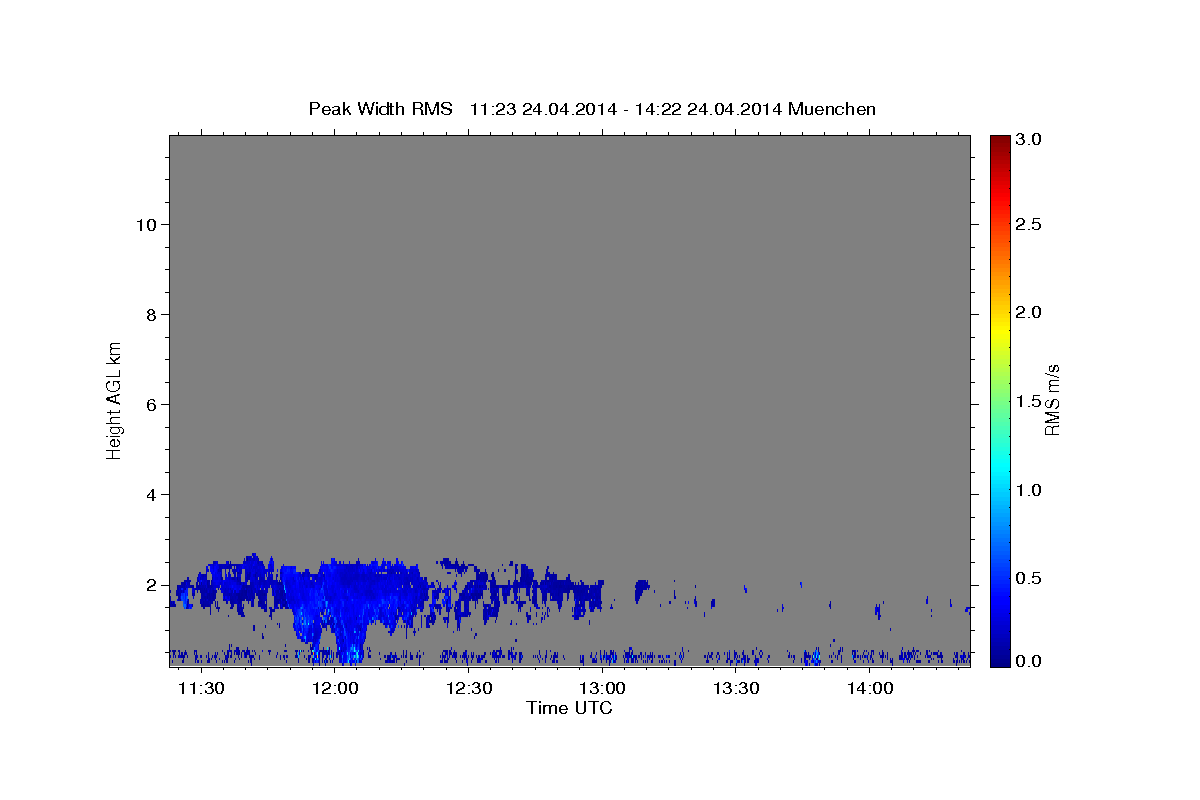1200x800 pixels.
Task: Click the colorbar value 2.5
Action: tap(1030, 225)
